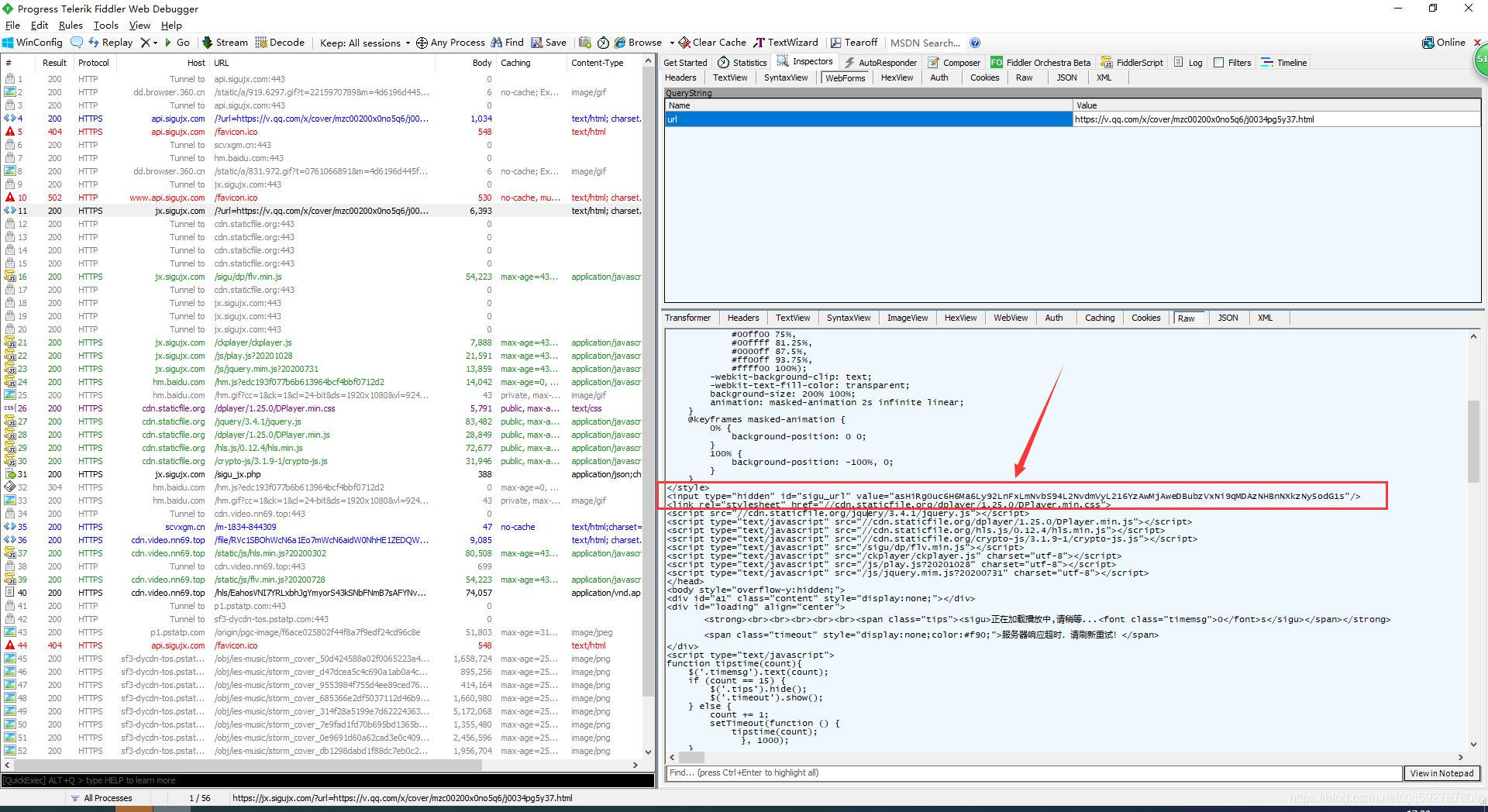Select session 31 /sigu_jx.php row
Image resolution: width=1488 pixels, height=812 pixels.
point(322,474)
